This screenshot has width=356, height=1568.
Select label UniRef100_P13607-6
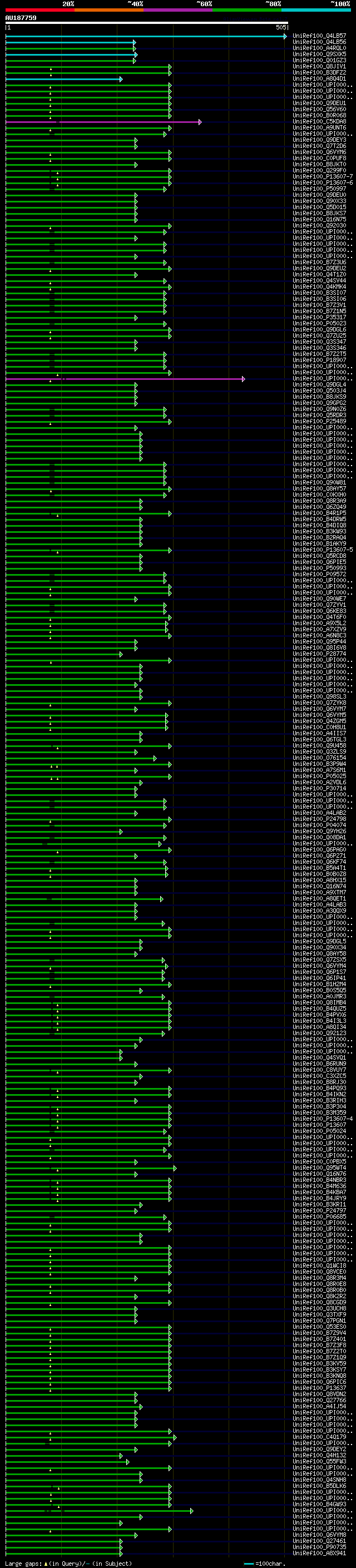tap(323, 182)
